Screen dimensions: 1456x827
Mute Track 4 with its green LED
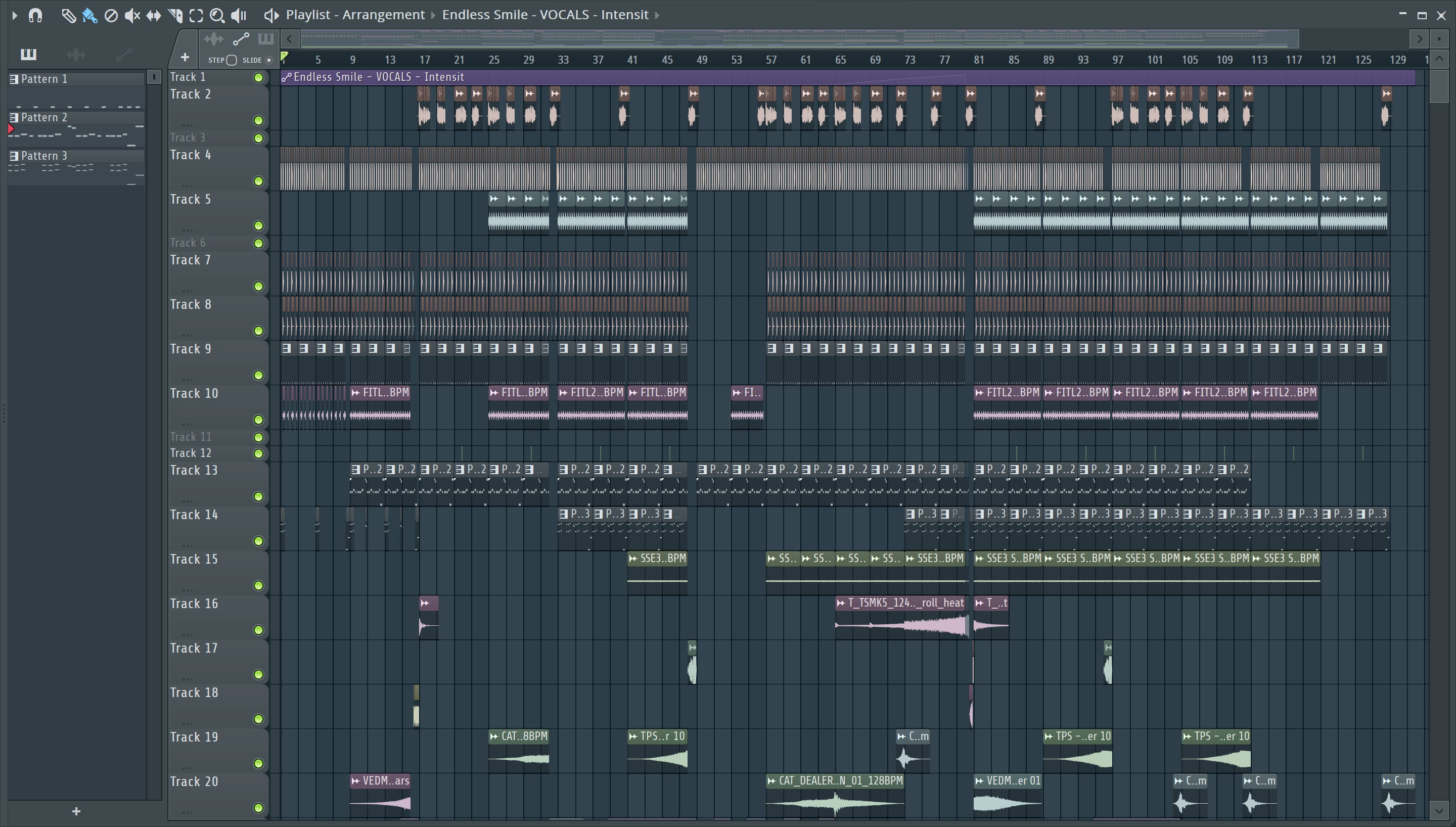[x=258, y=181]
